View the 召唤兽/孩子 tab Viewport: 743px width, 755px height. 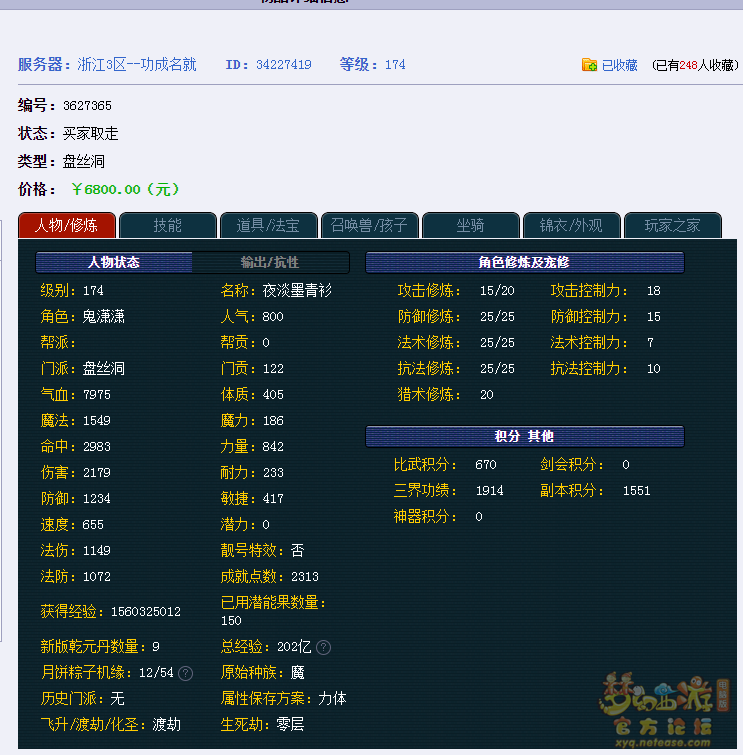[369, 225]
